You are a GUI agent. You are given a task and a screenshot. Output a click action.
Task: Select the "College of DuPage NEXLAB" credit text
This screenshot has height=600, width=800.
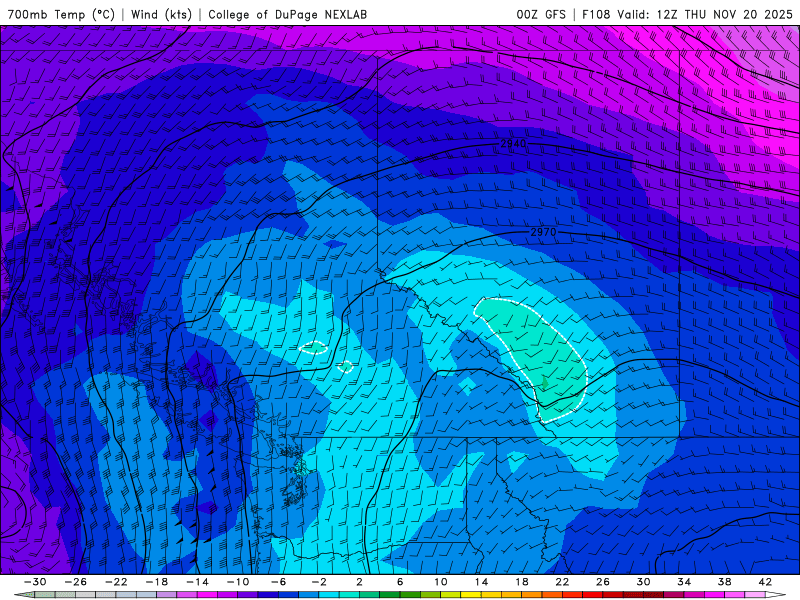(x=287, y=14)
